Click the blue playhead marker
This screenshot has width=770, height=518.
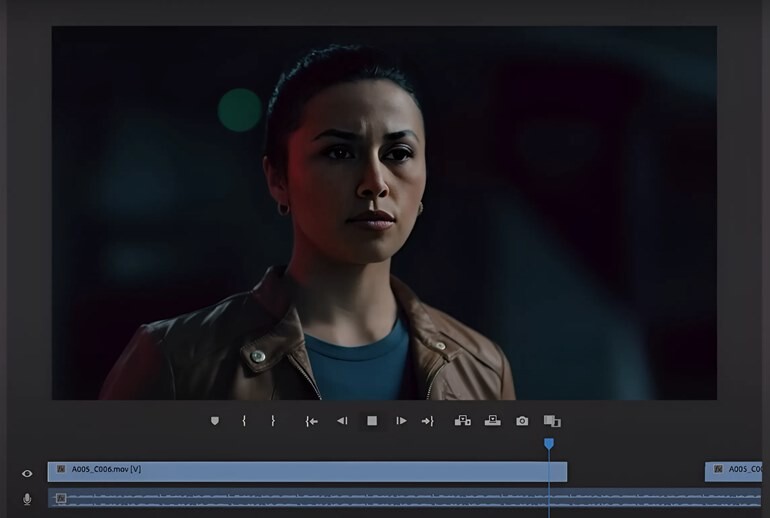pos(548,443)
